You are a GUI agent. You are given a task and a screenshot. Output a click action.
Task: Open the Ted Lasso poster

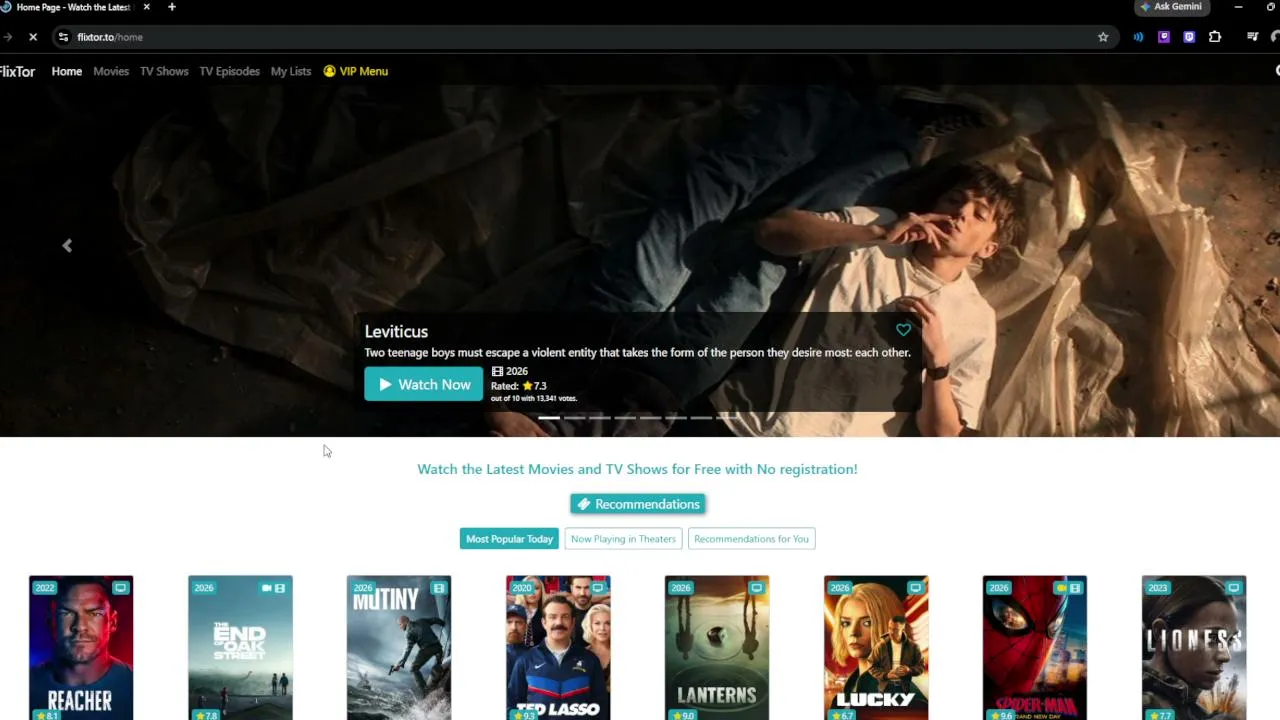click(558, 648)
